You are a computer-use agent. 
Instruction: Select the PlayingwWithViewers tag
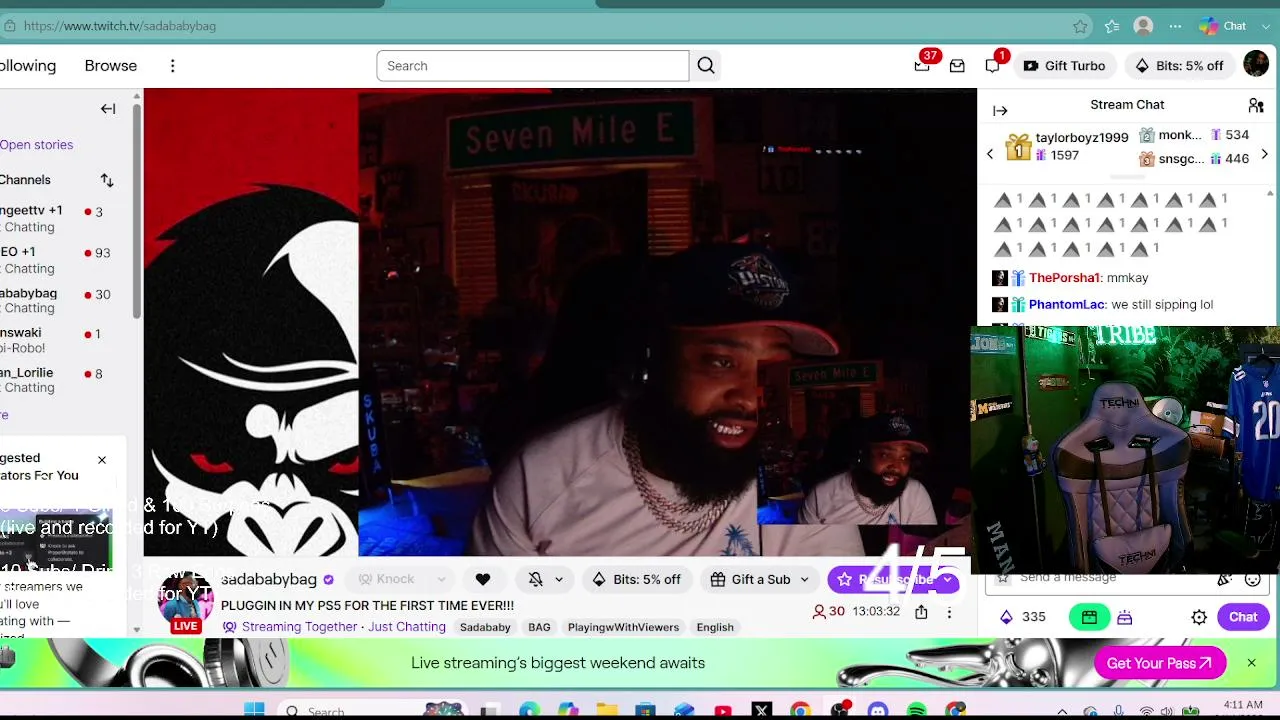[x=623, y=627]
